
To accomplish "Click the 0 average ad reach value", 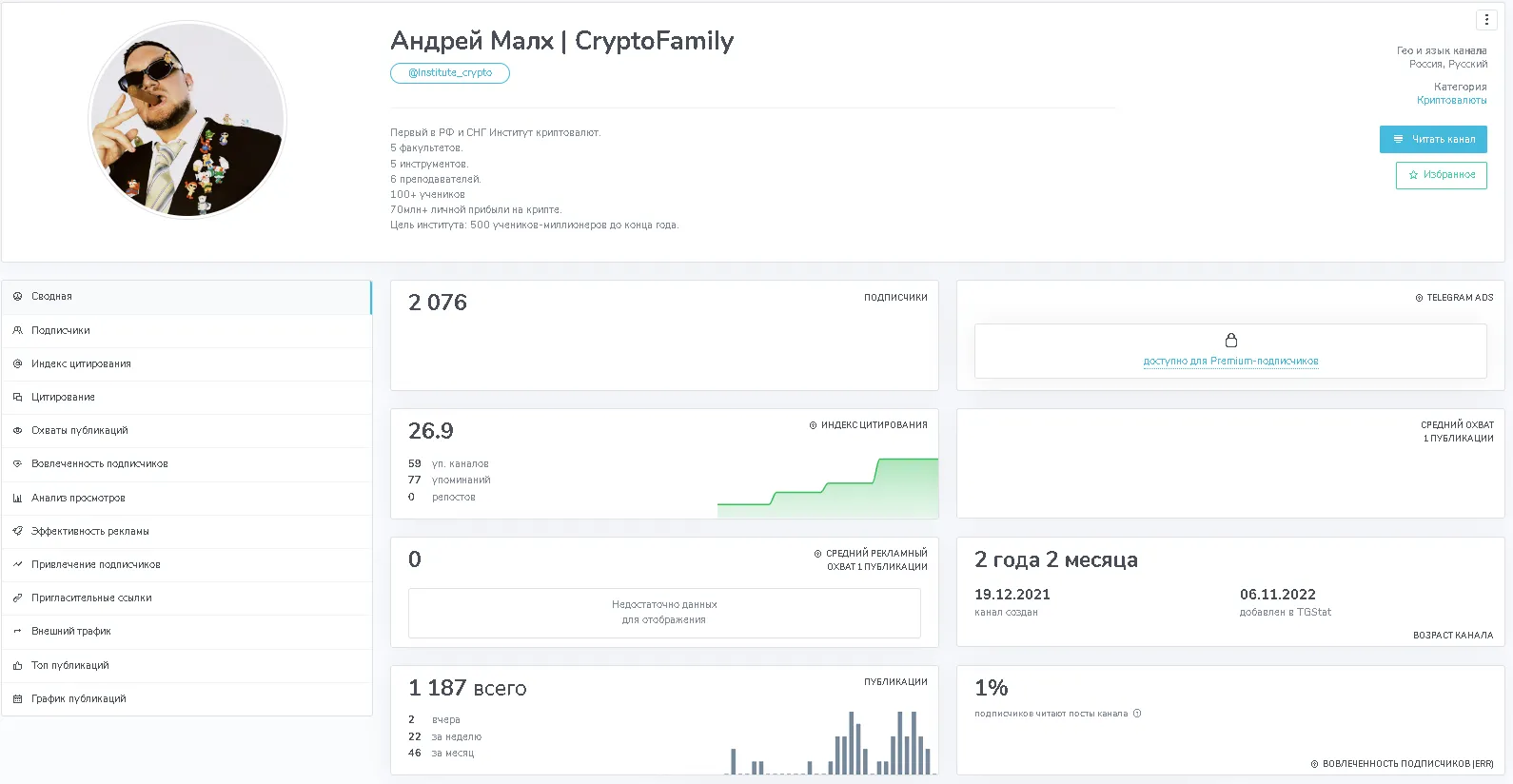I will click(415, 559).
